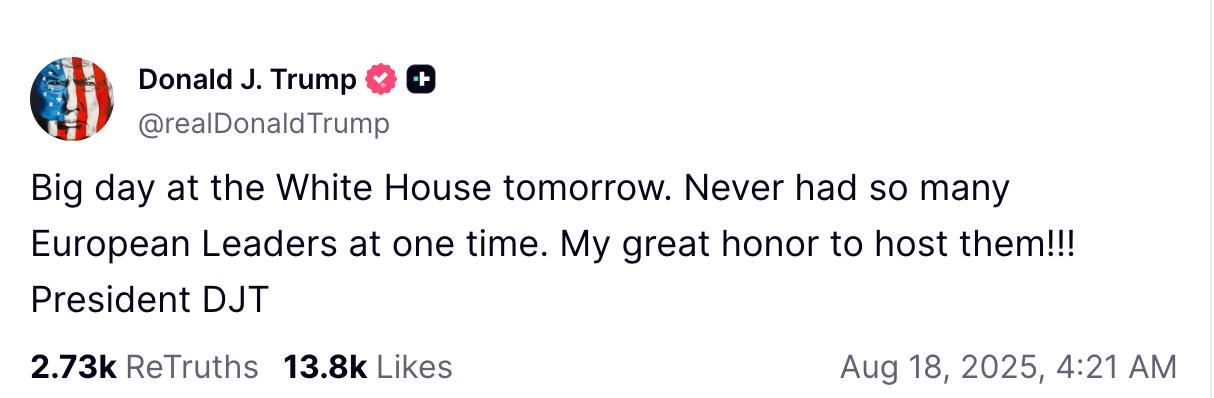Click the flag-painted face in the avatar
Screen dimensions: 1214x398
[72, 99]
